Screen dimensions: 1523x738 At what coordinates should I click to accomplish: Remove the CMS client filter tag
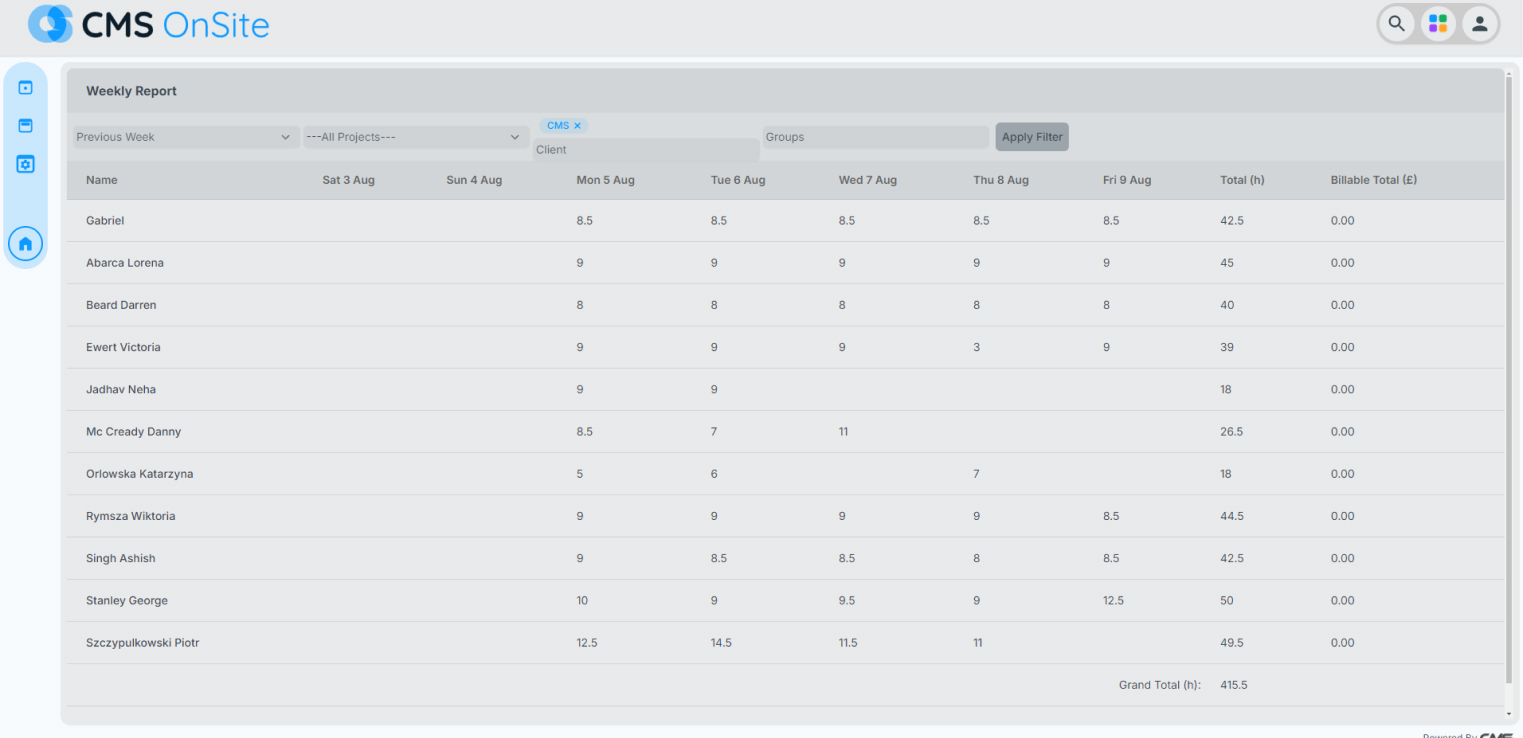[x=577, y=126]
